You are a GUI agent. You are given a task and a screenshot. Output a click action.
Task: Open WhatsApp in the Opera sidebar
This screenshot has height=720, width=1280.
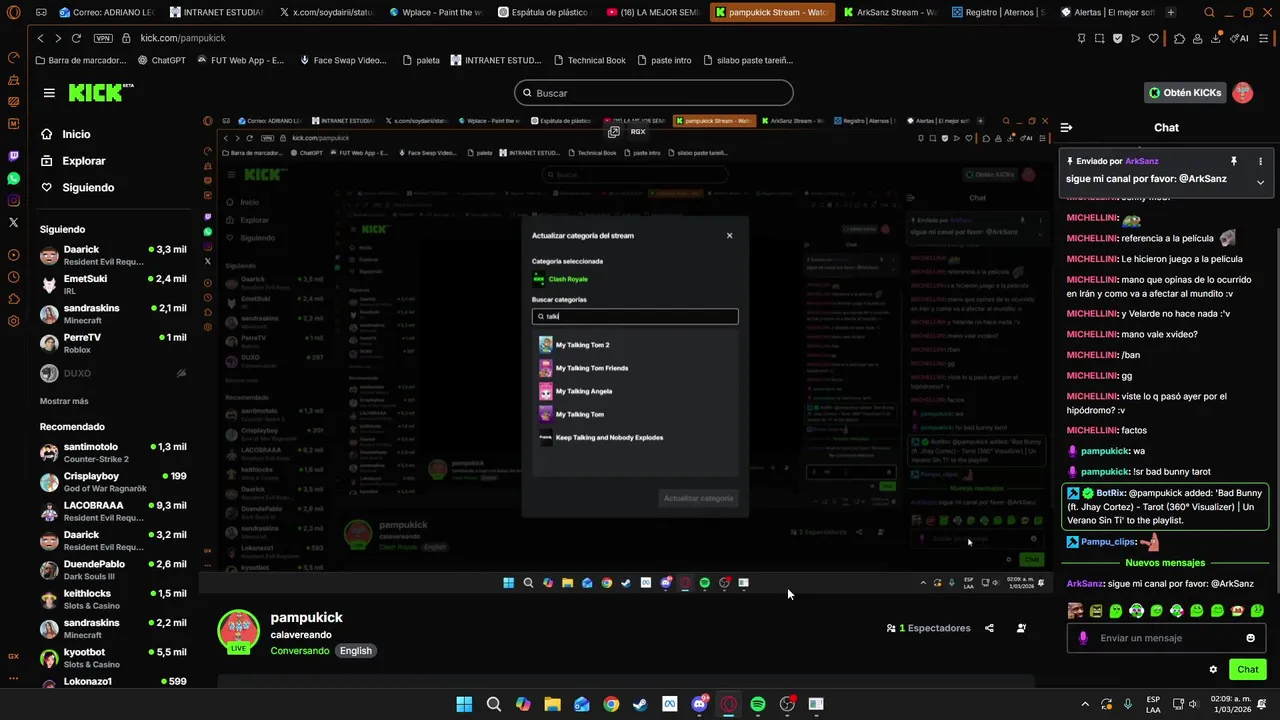[x=13, y=178]
